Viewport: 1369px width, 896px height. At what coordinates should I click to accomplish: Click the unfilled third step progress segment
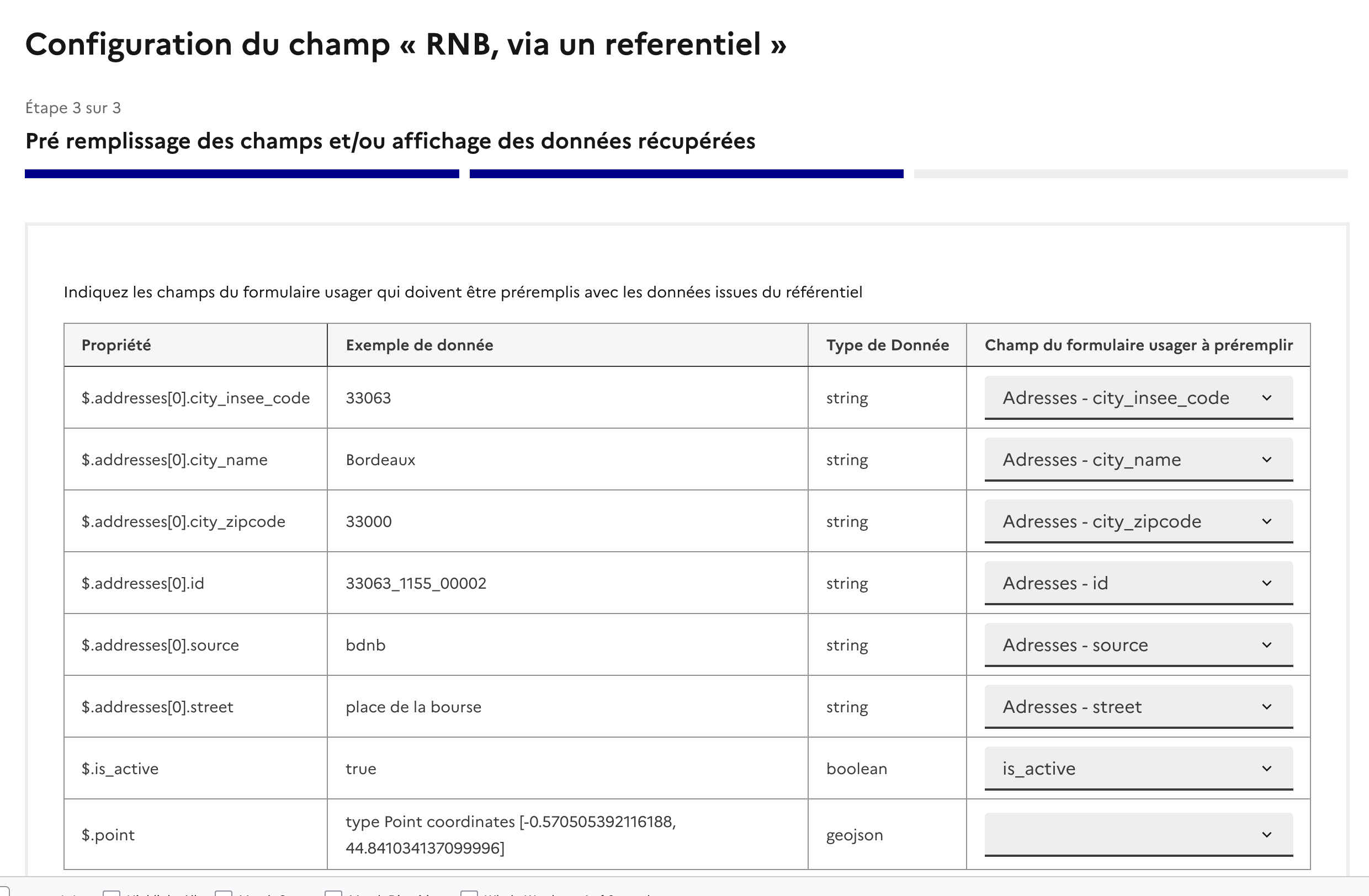pyautogui.click(x=1131, y=174)
